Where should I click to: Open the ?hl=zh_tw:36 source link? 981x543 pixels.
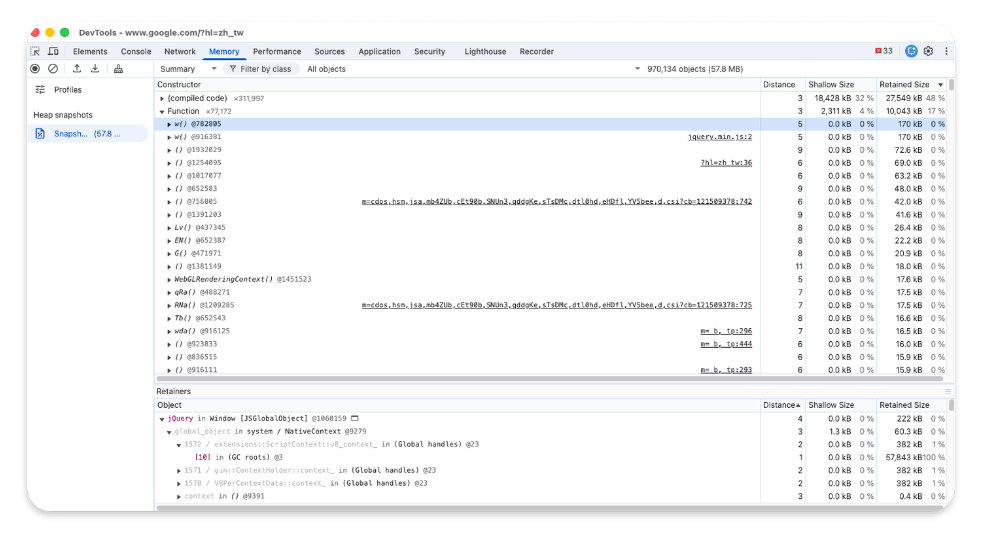[x=726, y=163]
